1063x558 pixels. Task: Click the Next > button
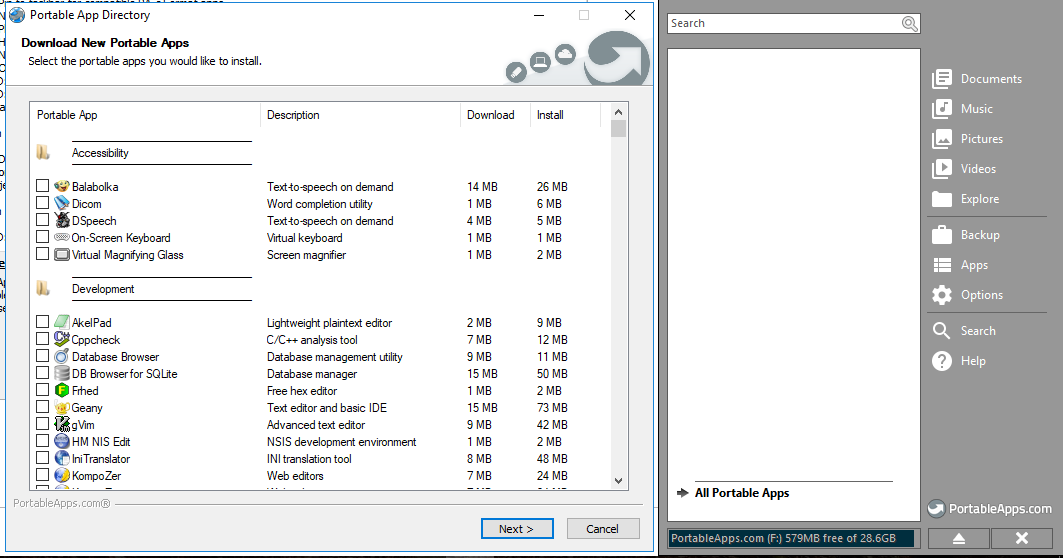pos(517,529)
